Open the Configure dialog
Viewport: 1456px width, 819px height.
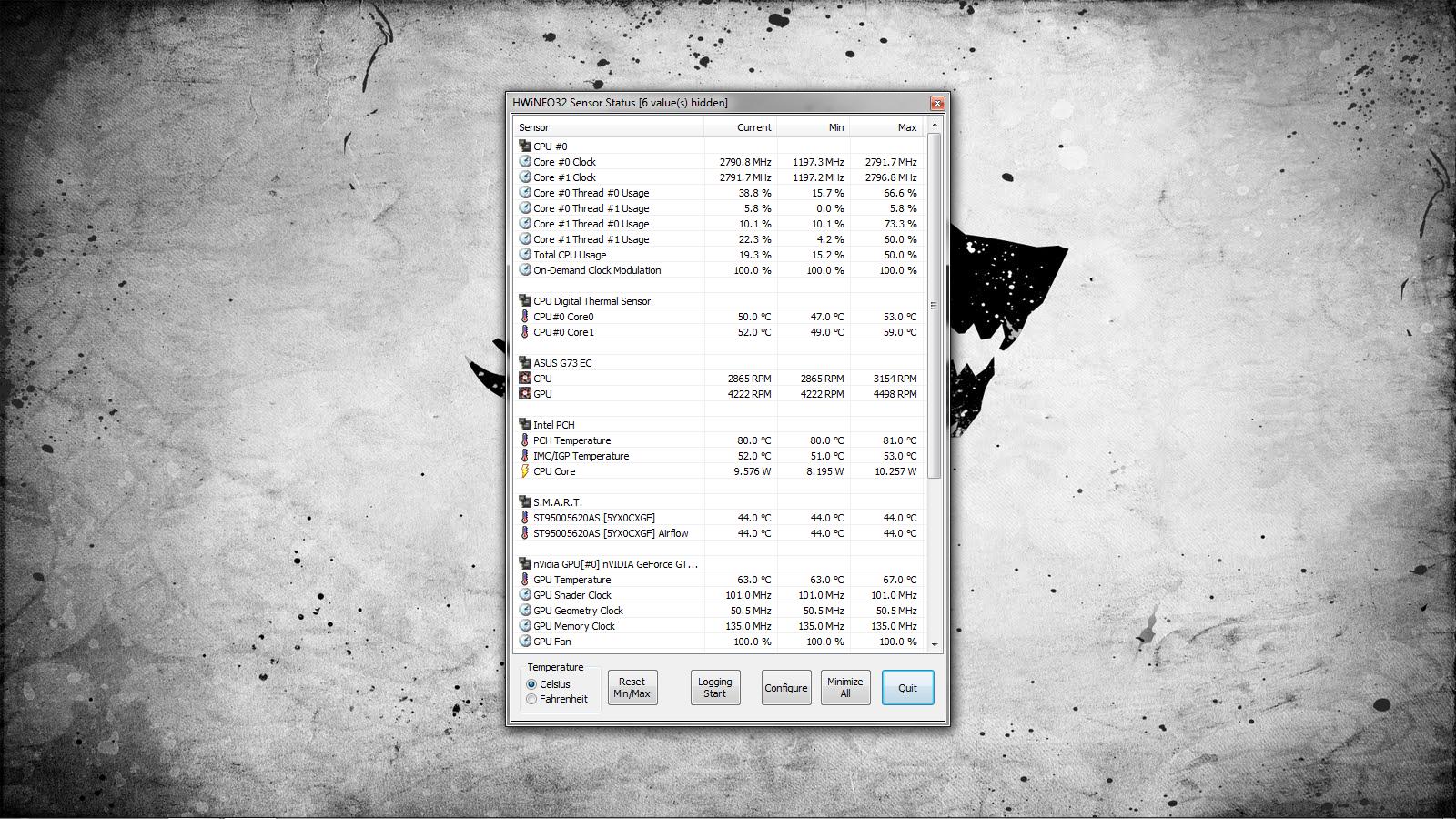(786, 688)
